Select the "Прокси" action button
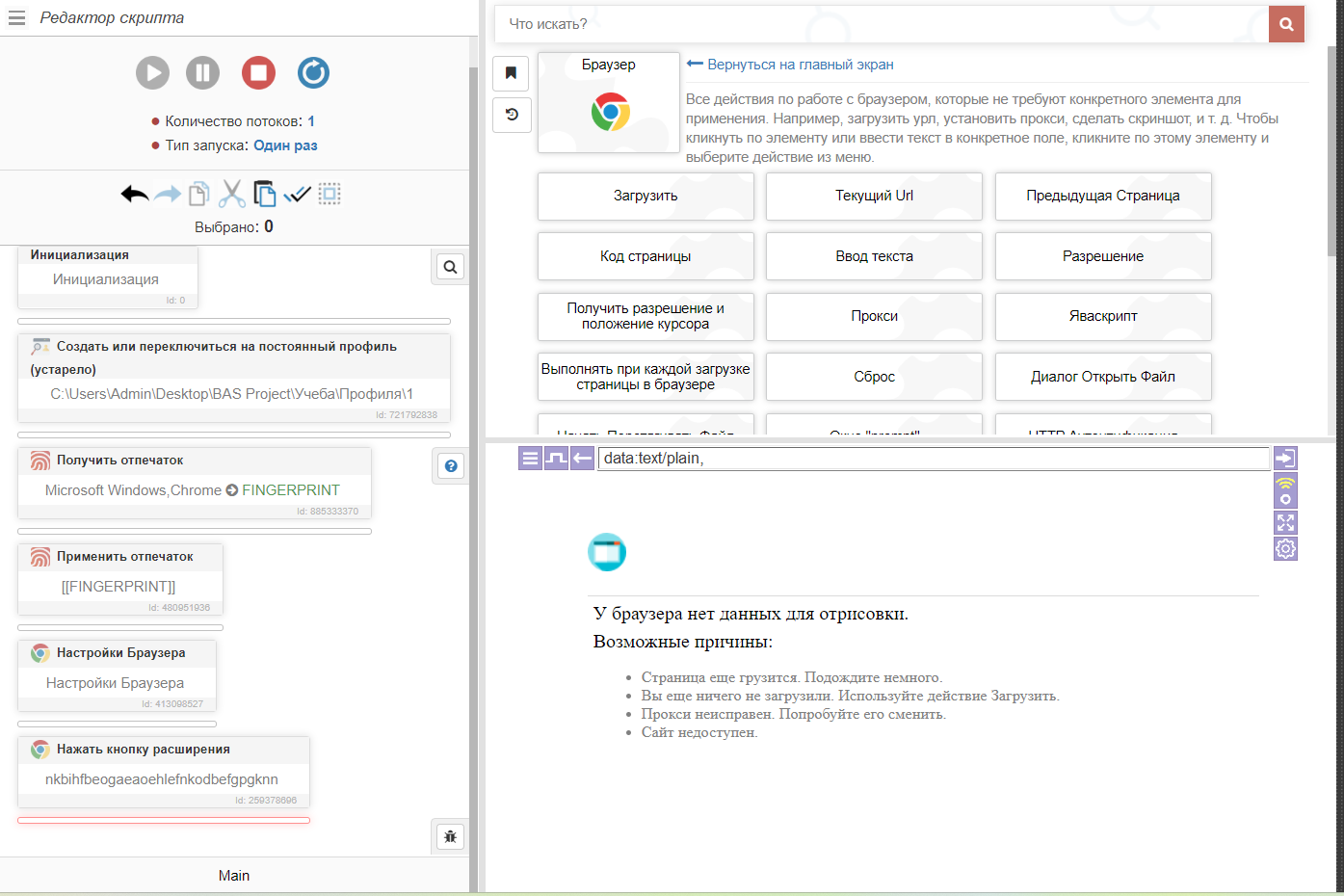1344x896 pixels. click(874, 316)
